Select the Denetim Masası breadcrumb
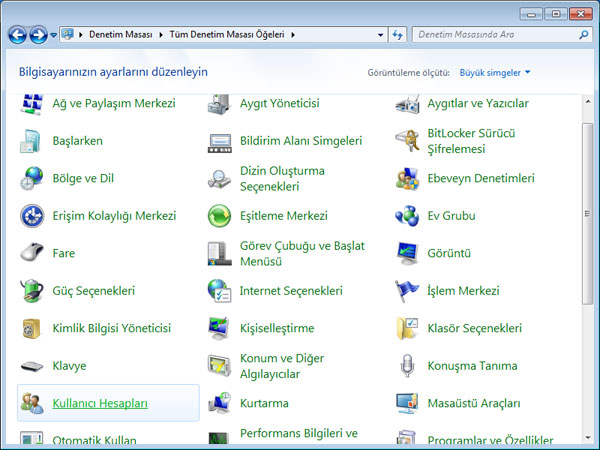 click(121, 35)
